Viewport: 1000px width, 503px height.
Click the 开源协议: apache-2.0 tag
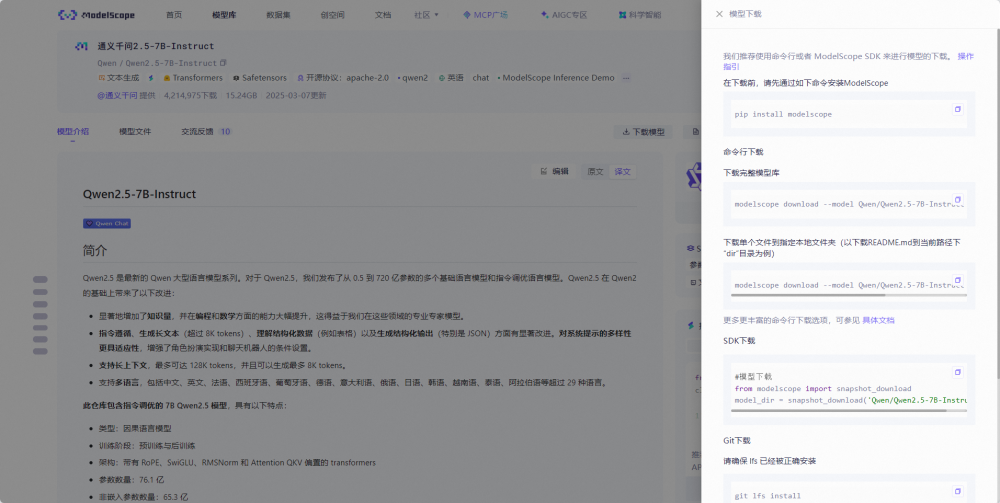(342, 78)
